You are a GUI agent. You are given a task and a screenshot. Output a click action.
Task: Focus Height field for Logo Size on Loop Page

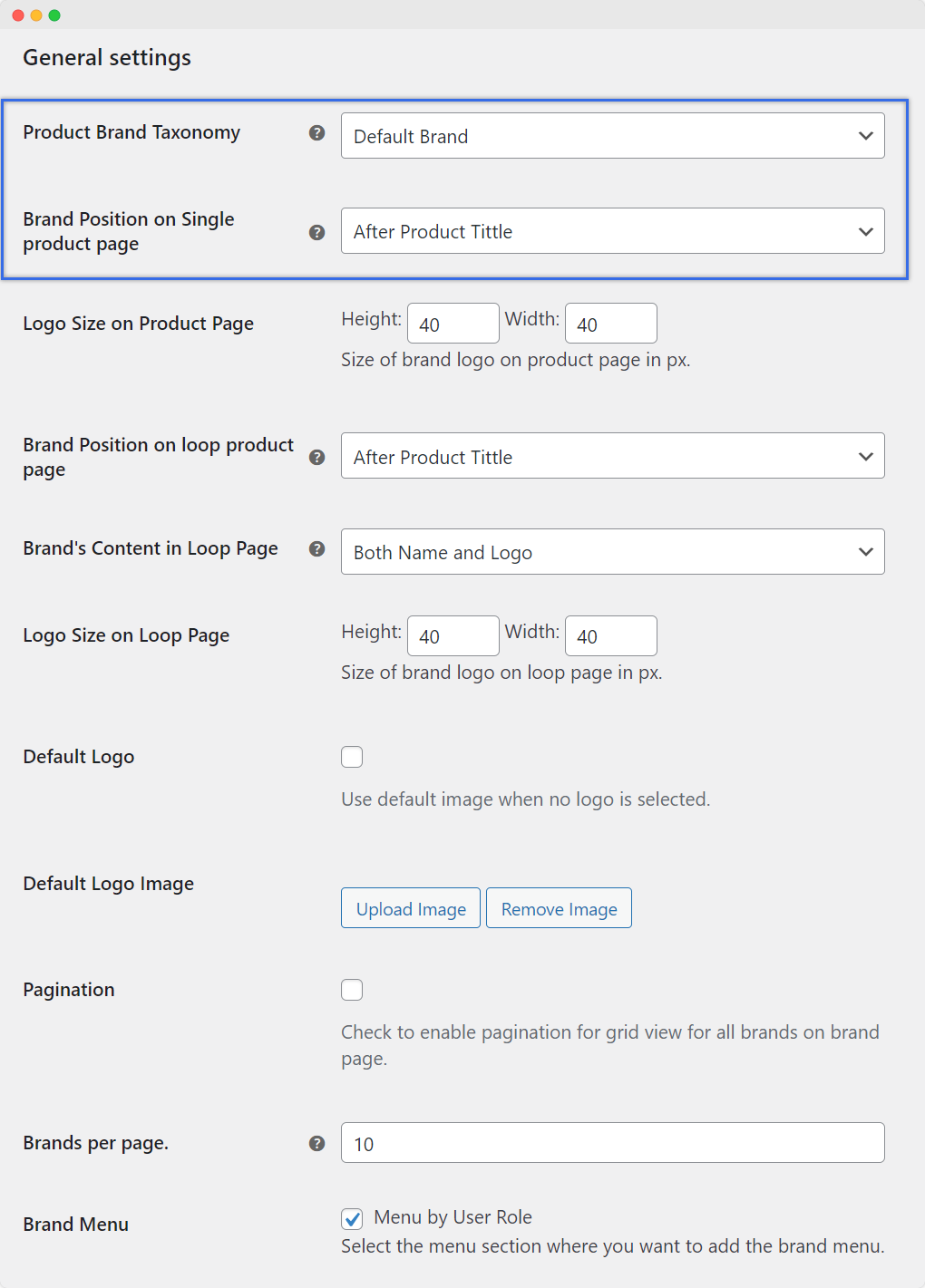(x=453, y=636)
